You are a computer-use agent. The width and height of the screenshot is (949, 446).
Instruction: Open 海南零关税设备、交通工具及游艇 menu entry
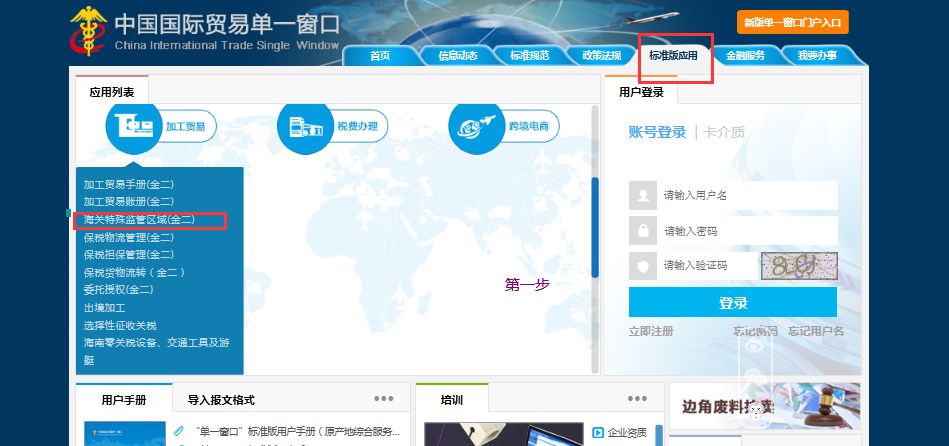coord(157,352)
